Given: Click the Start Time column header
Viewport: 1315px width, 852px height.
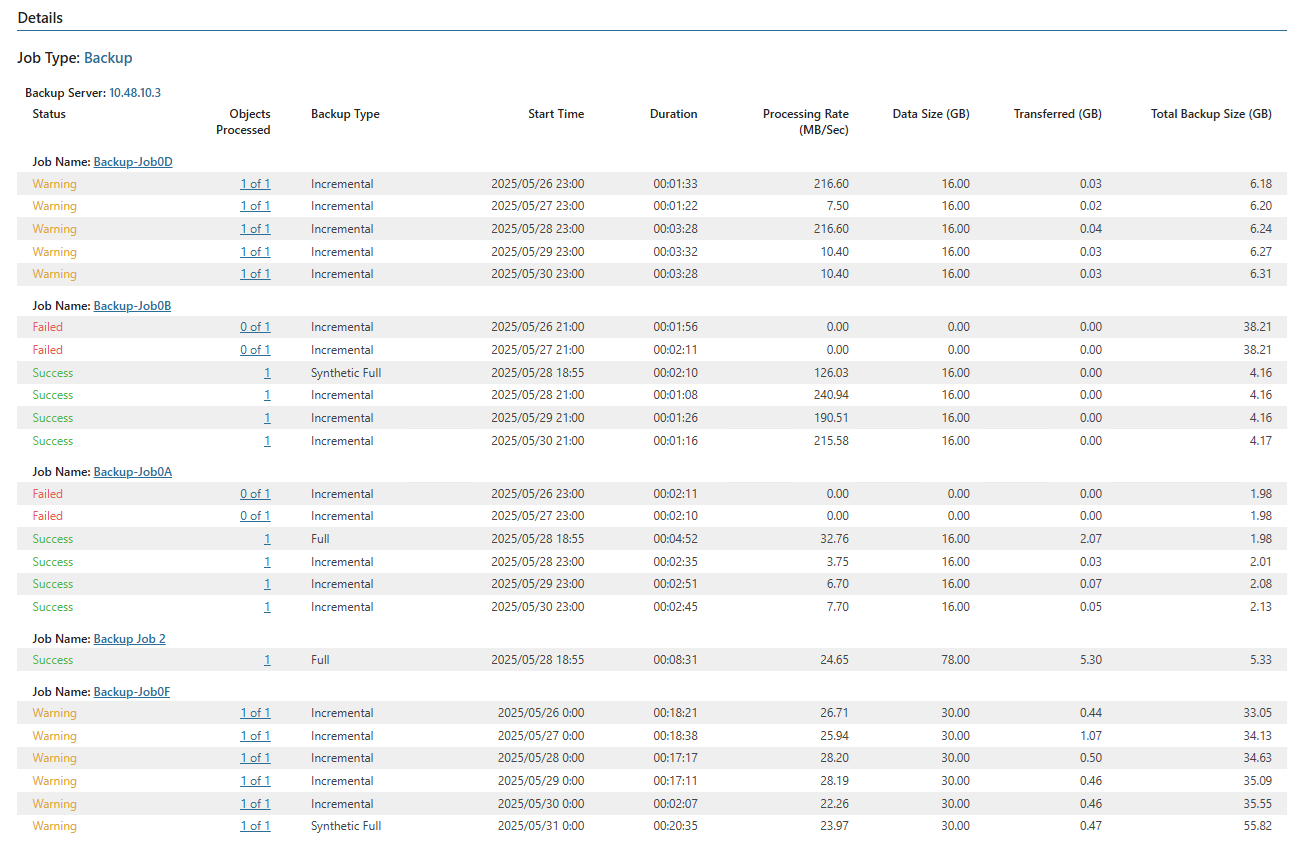Looking at the screenshot, I should click(556, 114).
